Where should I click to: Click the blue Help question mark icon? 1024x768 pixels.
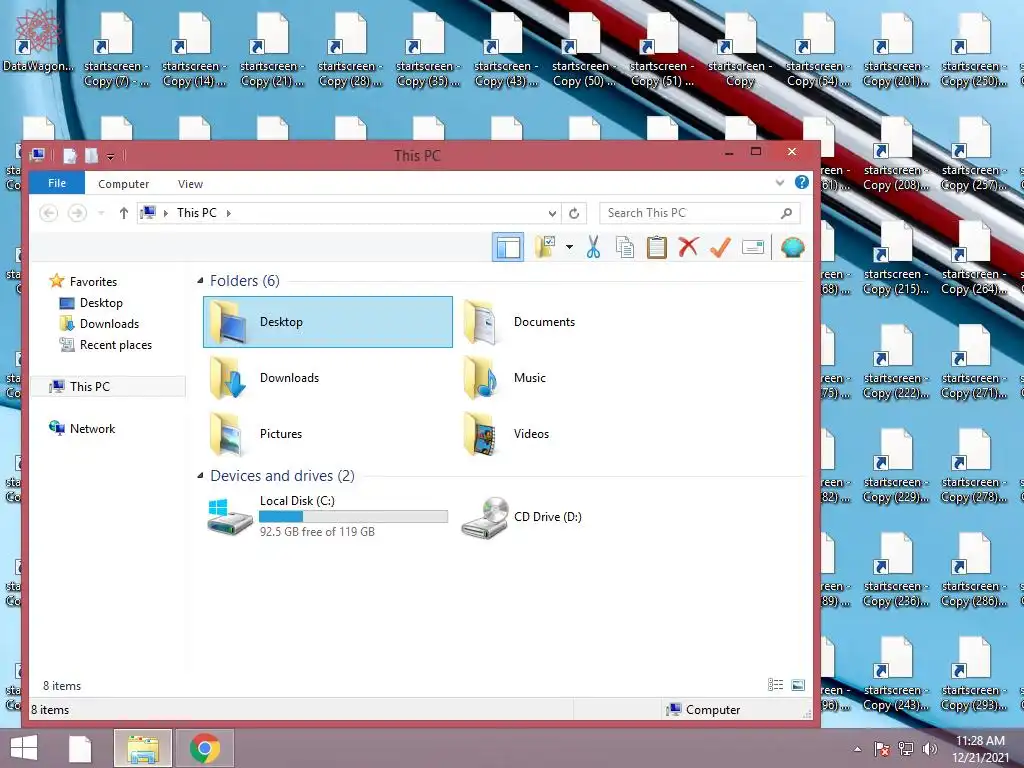[802, 182]
